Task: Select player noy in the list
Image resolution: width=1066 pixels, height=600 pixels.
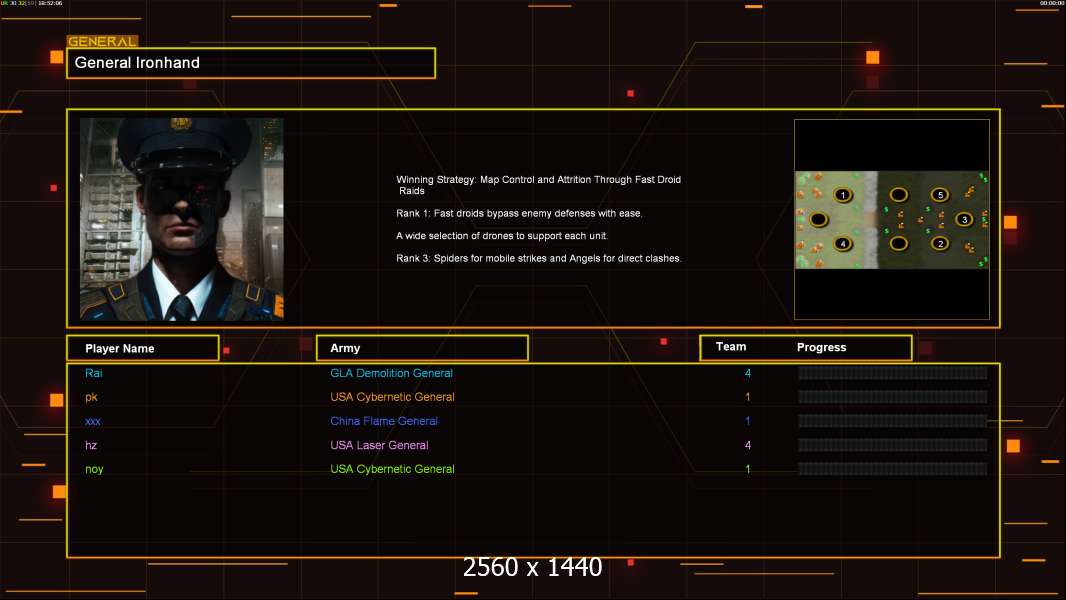Action: pos(94,469)
